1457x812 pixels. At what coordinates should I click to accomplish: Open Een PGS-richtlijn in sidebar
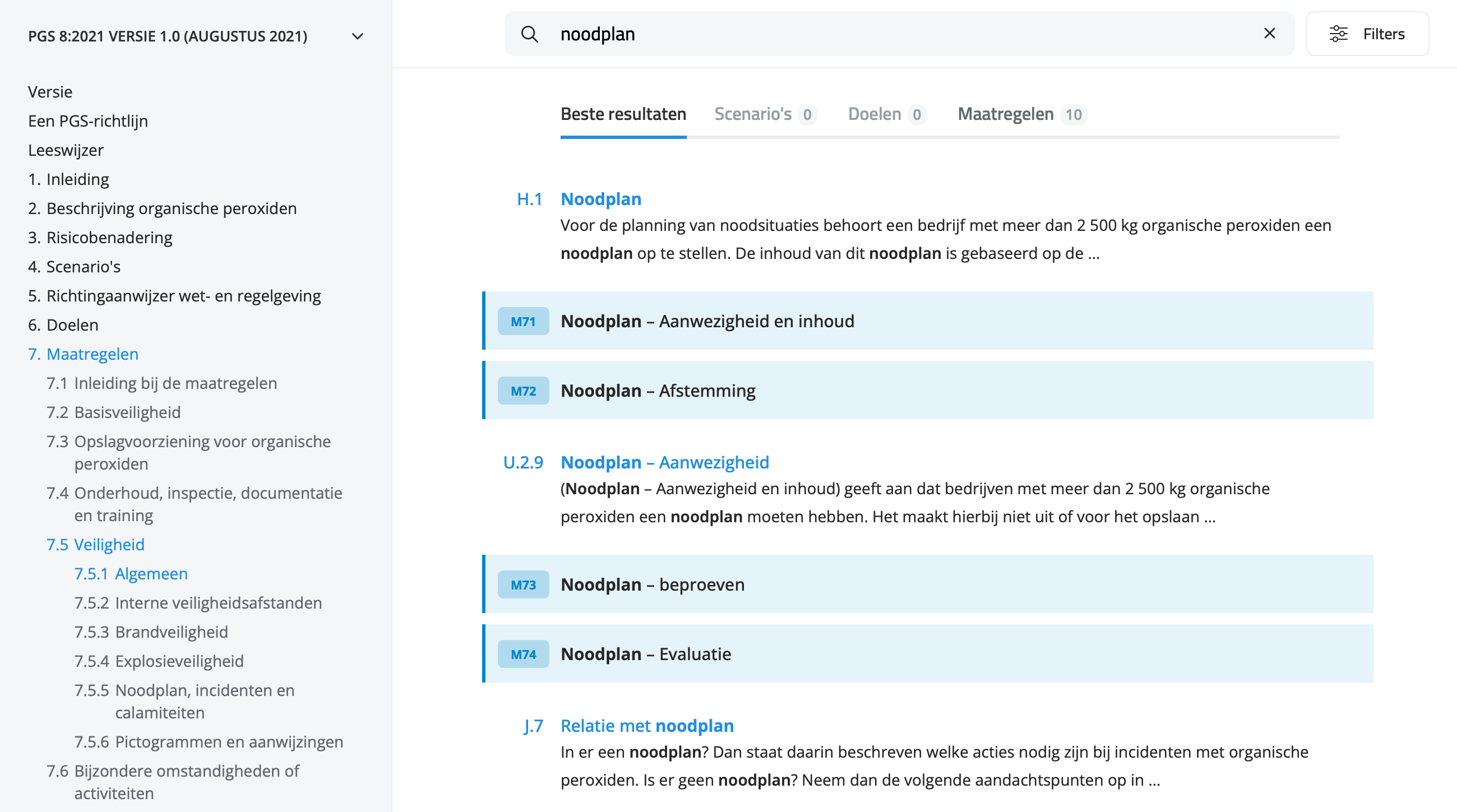(x=87, y=121)
